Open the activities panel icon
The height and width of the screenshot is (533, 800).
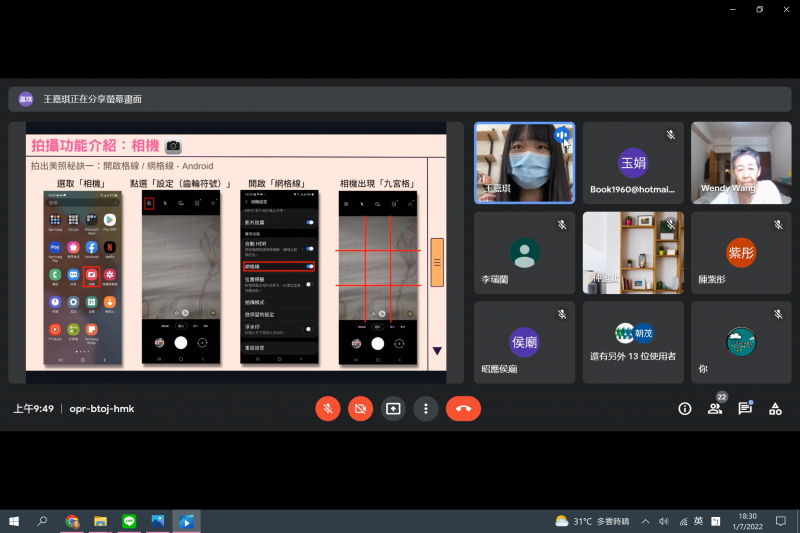pos(775,408)
